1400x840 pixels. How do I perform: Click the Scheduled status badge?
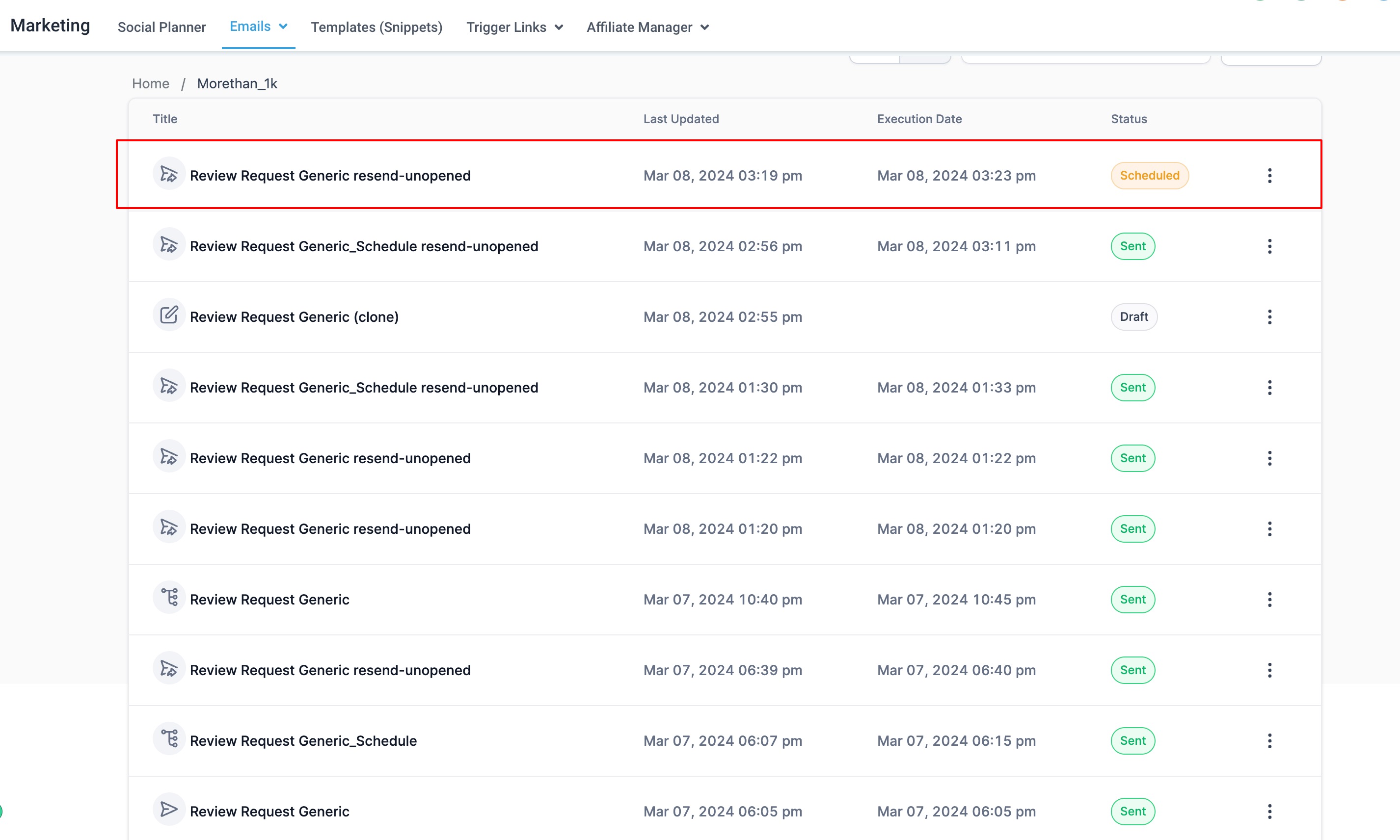coord(1149,176)
